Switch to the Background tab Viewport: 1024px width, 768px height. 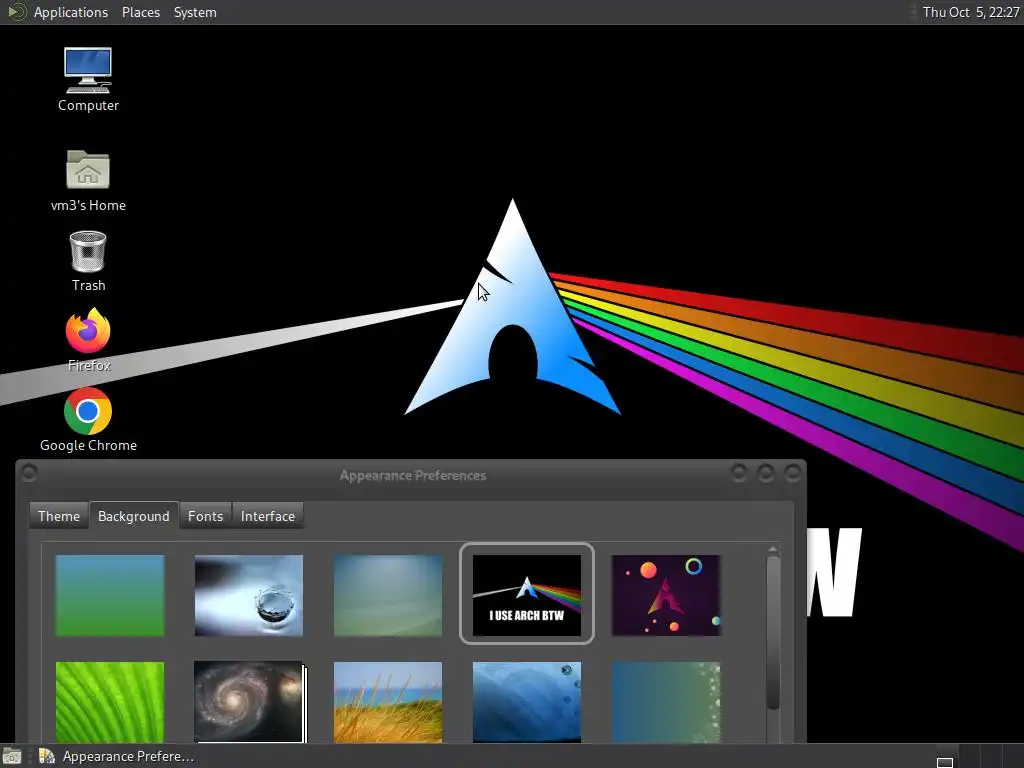coord(134,516)
